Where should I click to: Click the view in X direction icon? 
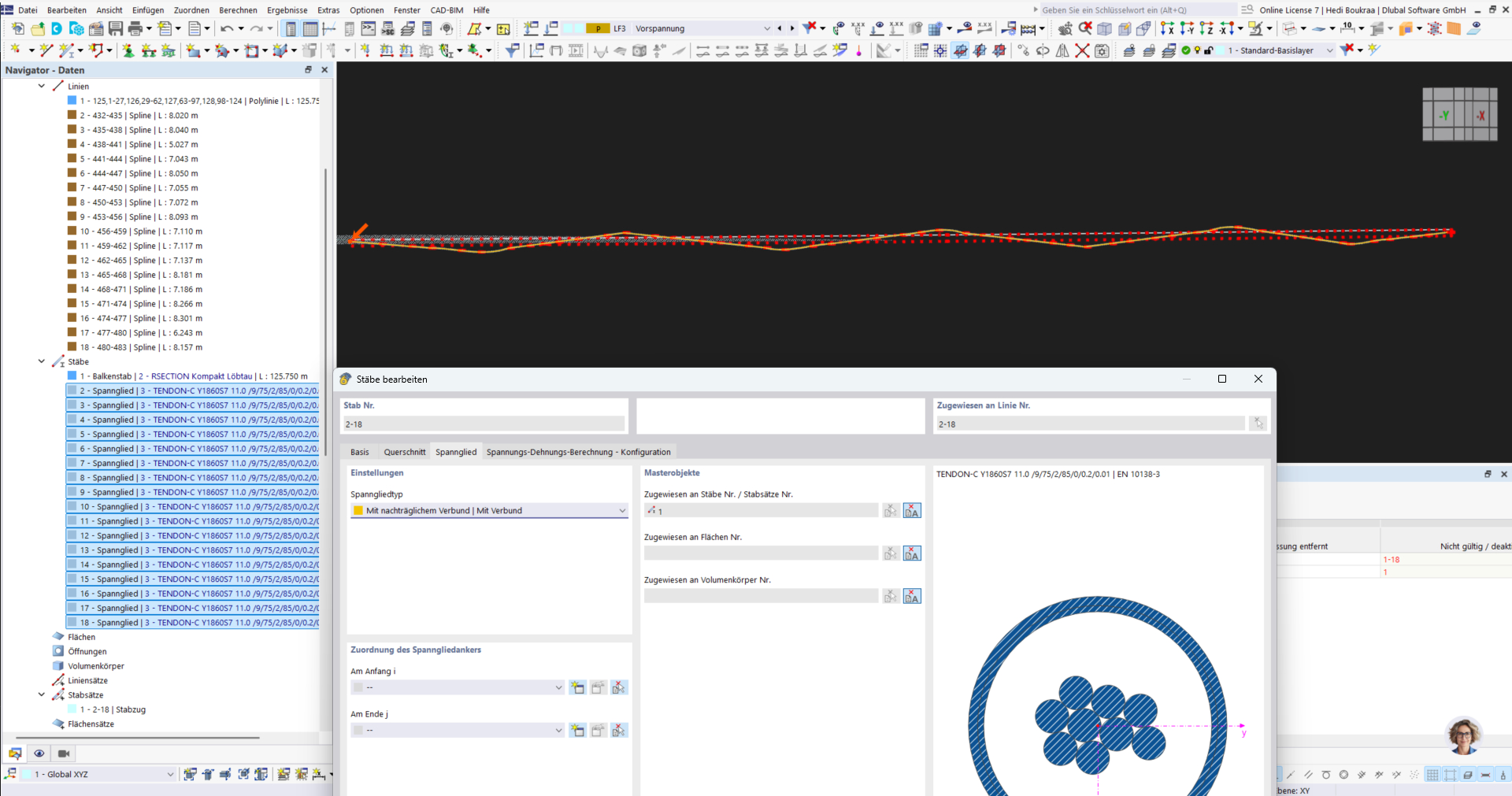click(1167, 29)
